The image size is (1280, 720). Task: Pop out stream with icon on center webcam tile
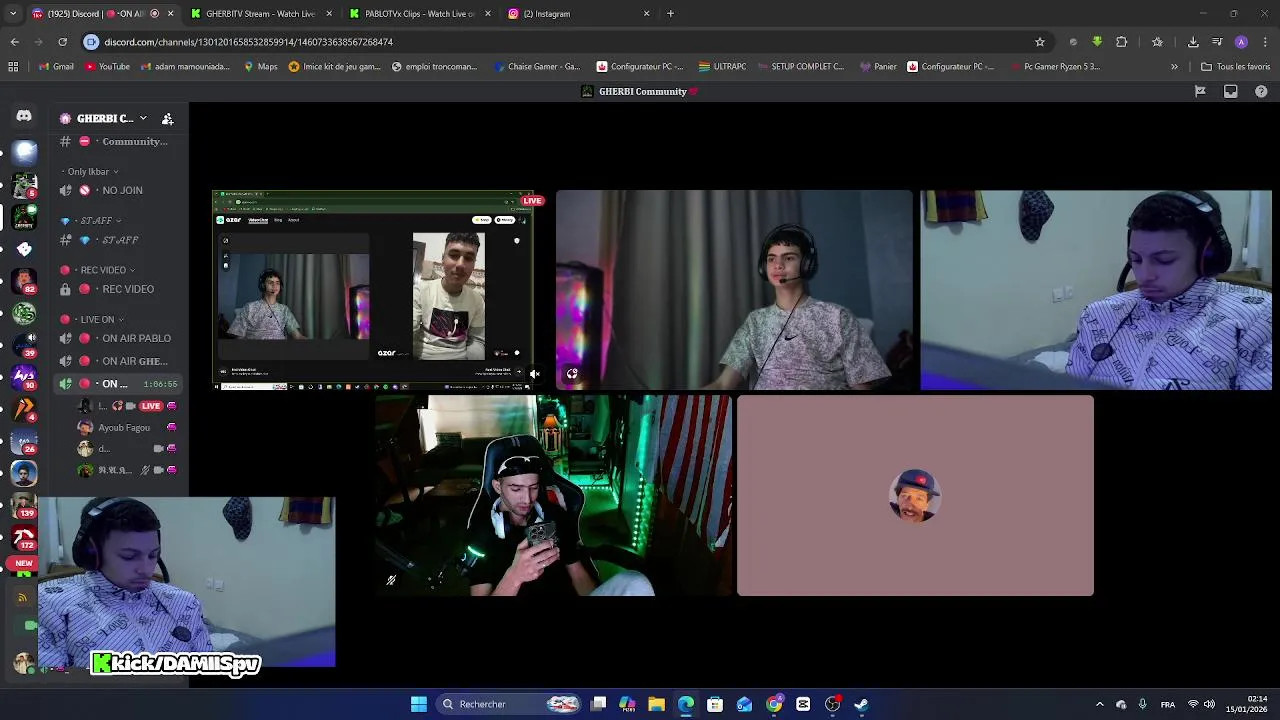pyautogui.click(x=572, y=374)
